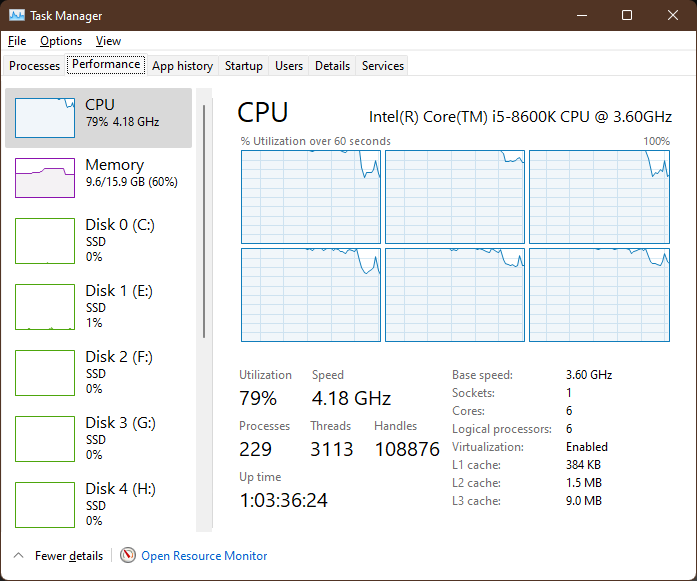The height and width of the screenshot is (581, 697).
Task: Click the Logical processors label
Action: point(502,429)
